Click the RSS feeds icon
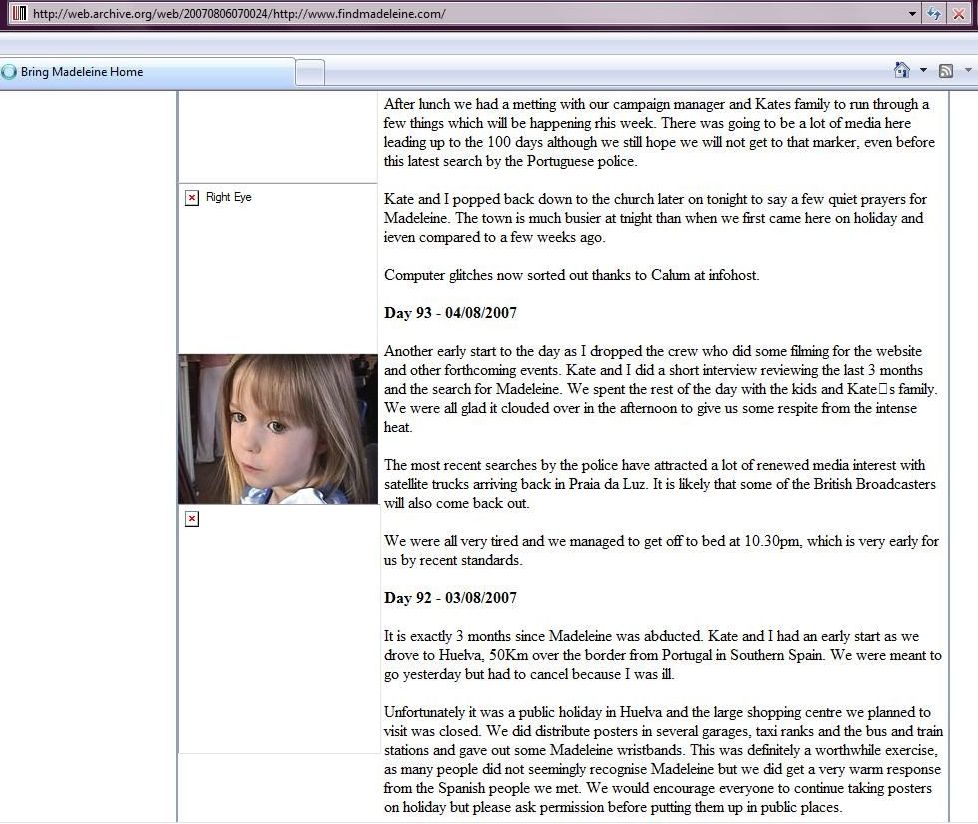The height and width of the screenshot is (824, 978). pos(945,71)
